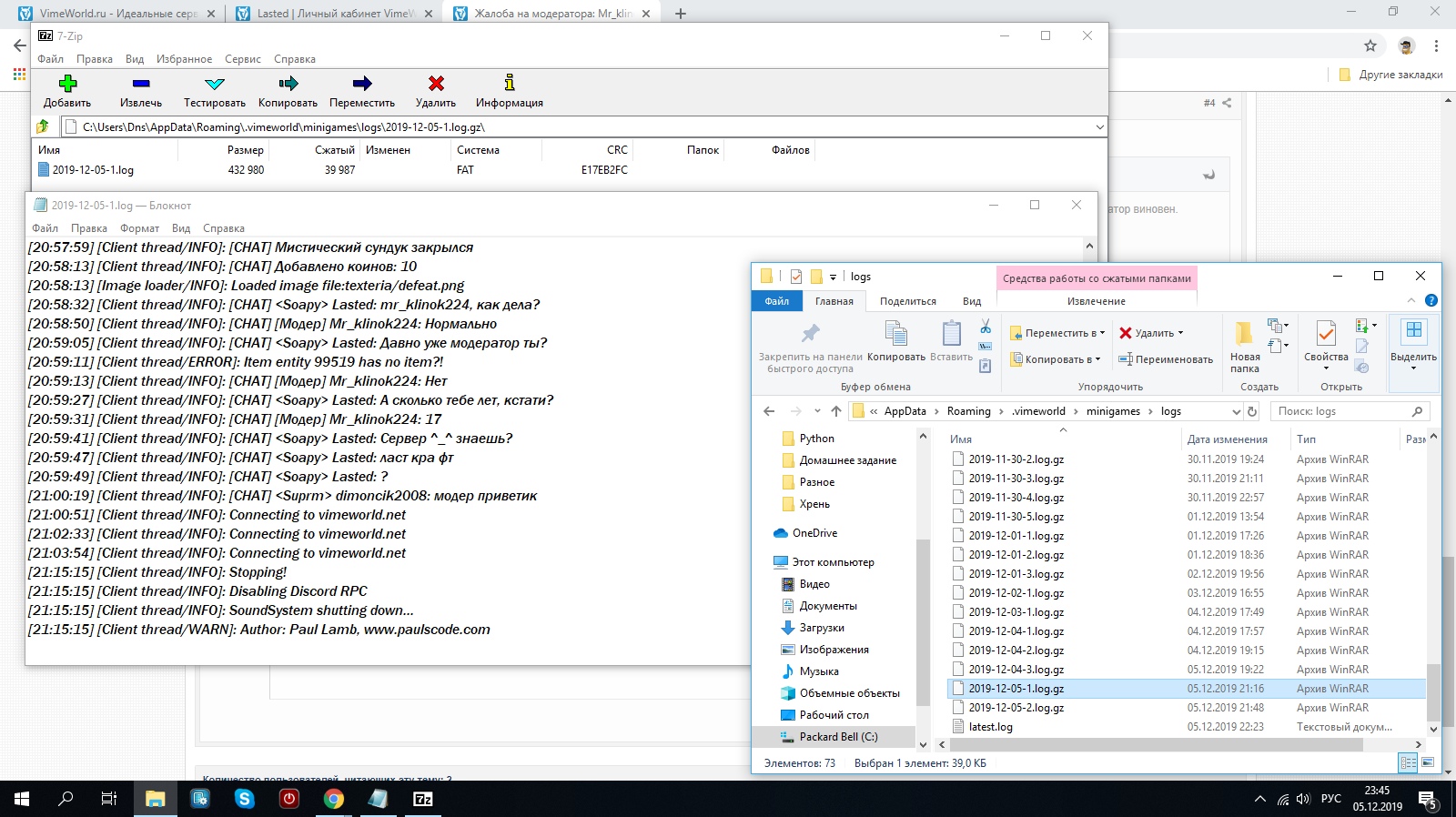Switch to the VimeWorld.ru Chrome tab
1456x817 pixels.
pos(118,14)
